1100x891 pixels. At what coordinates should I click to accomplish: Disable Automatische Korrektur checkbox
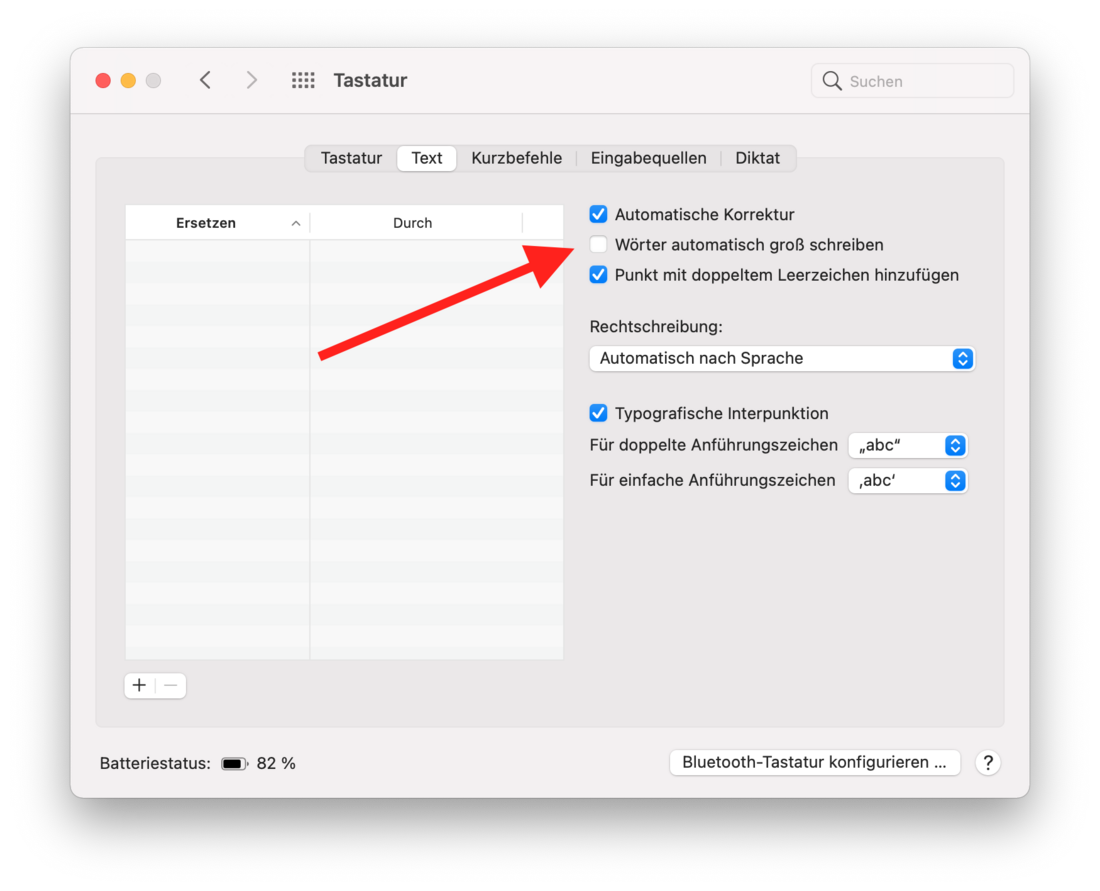[x=599, y=214]
